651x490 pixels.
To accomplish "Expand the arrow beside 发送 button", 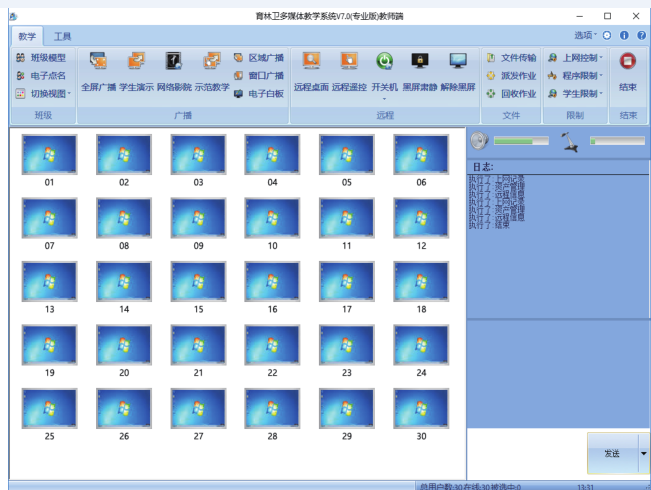I will pos(644,453).
